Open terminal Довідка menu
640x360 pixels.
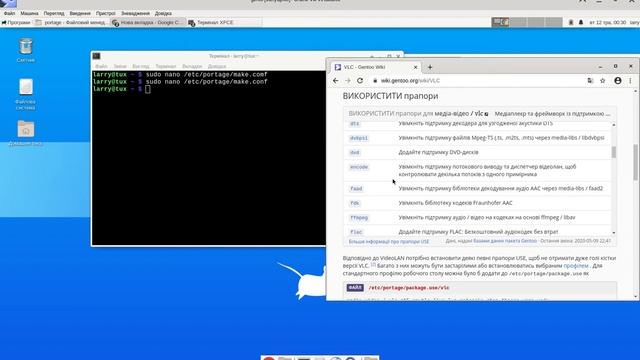[x=217, y=66]
